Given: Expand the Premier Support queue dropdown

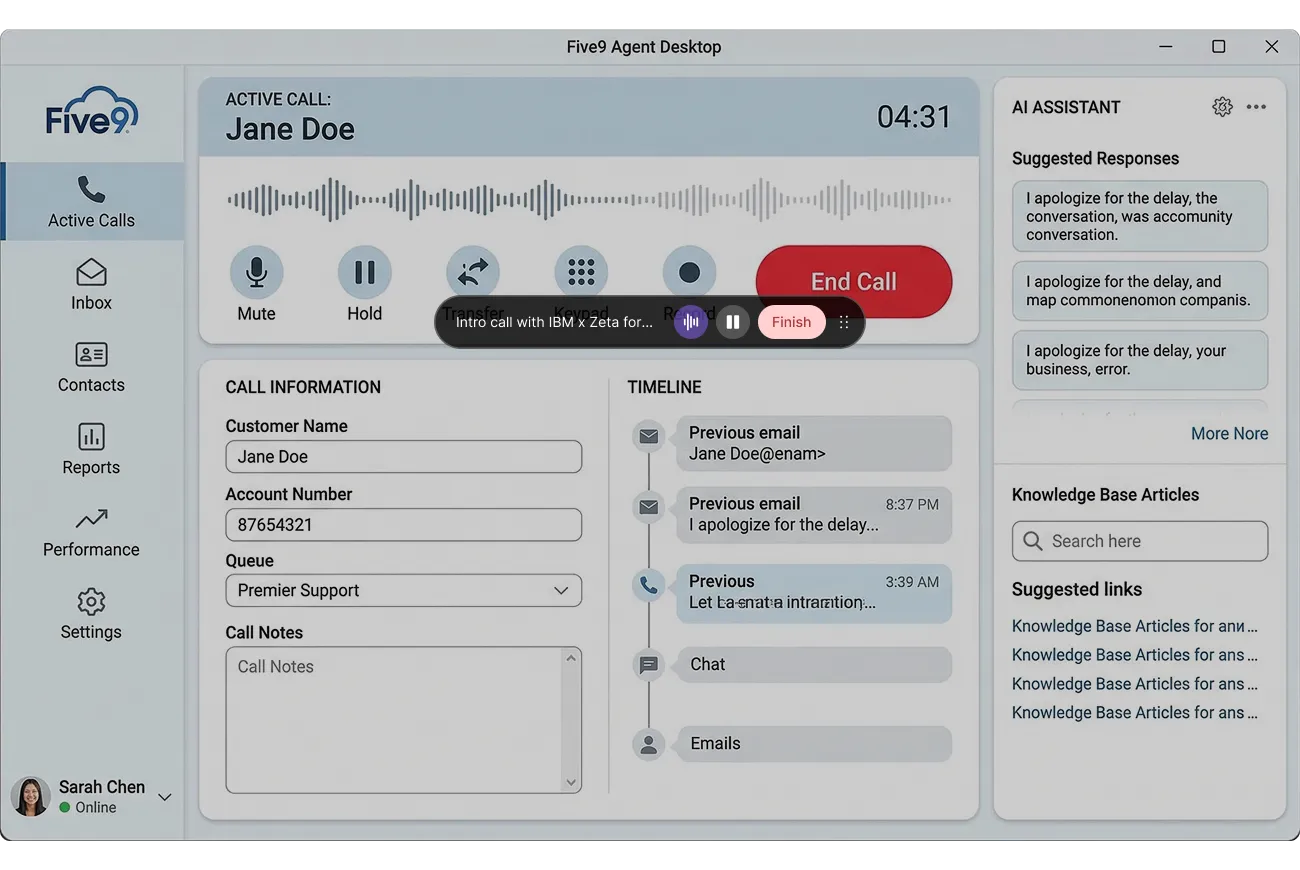Looking at the screenshot, I should click(403, 590).
